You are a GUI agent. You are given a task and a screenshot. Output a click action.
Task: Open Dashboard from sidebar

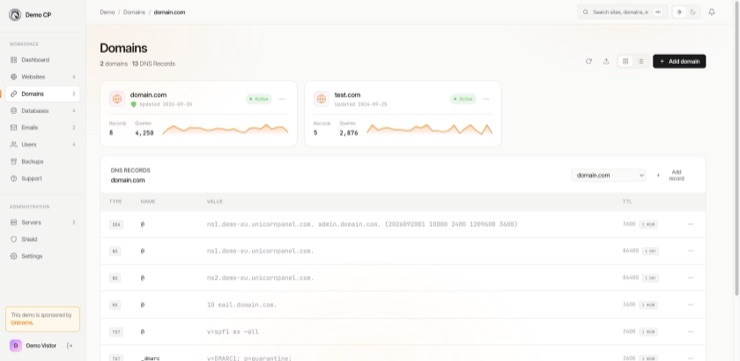coord(42,60)
